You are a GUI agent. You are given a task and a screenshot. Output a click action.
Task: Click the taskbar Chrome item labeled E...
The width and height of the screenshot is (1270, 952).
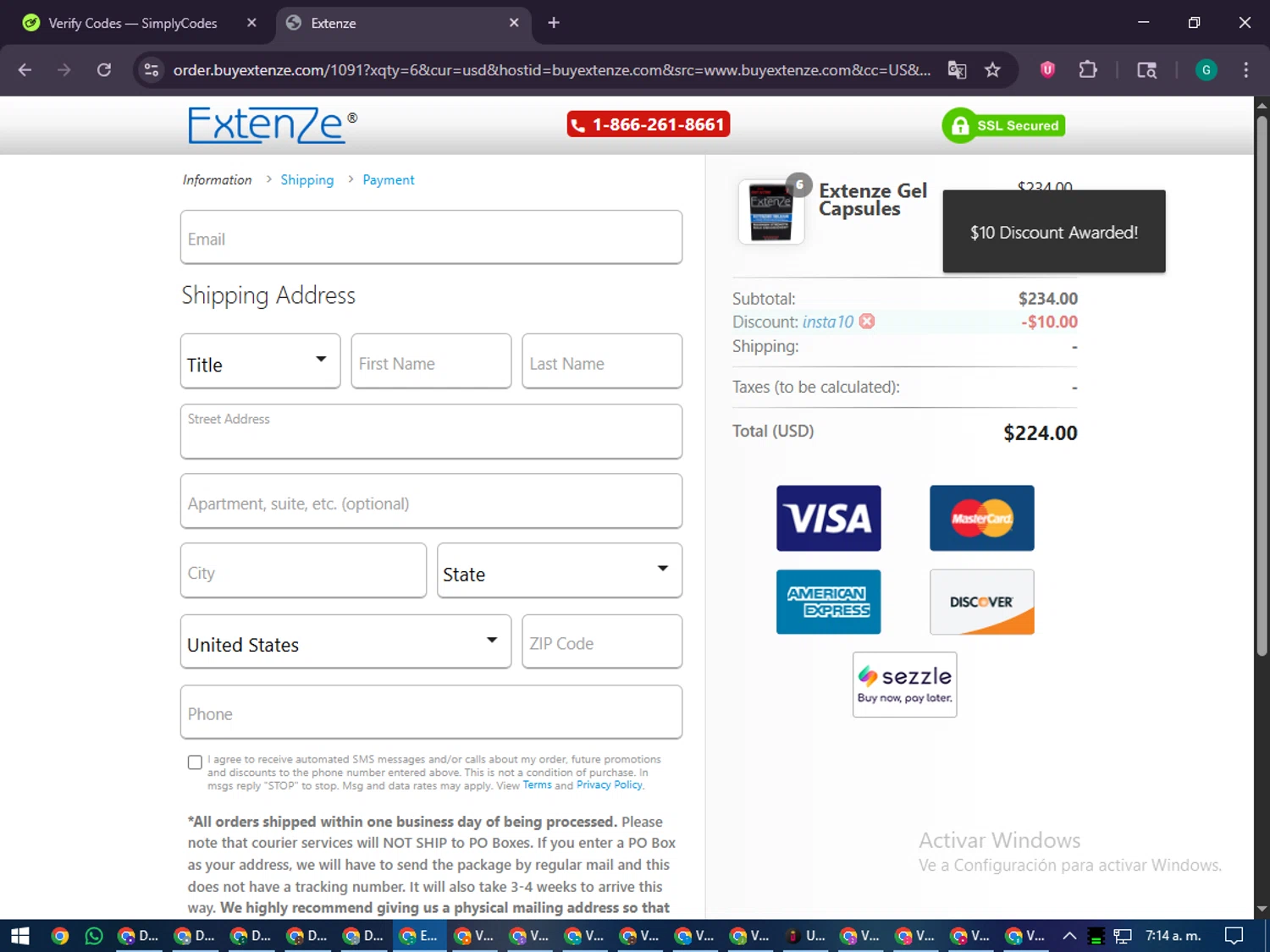[421, 935]
